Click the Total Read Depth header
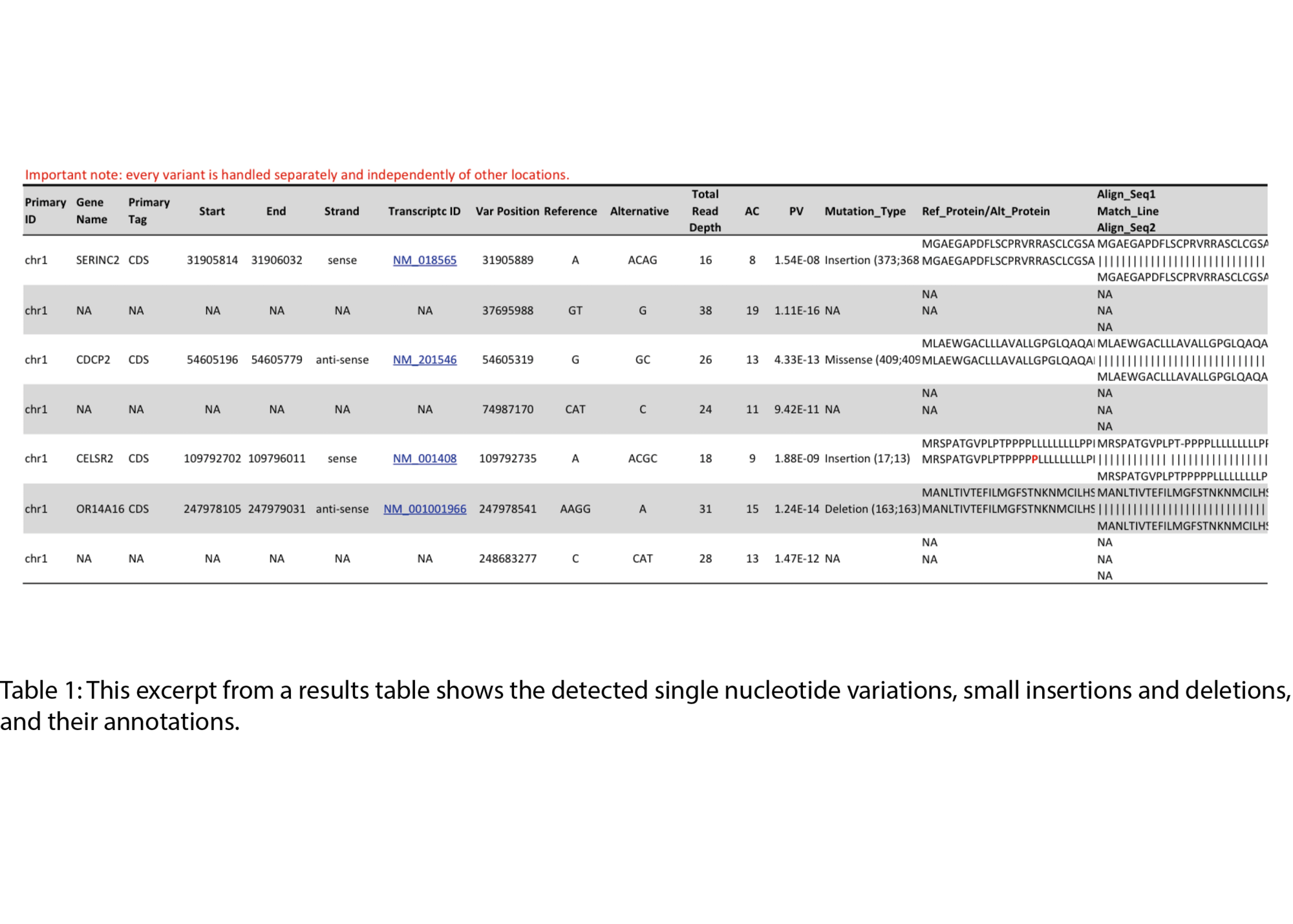This screenshot has height=924, width=1293. (705, 211)
